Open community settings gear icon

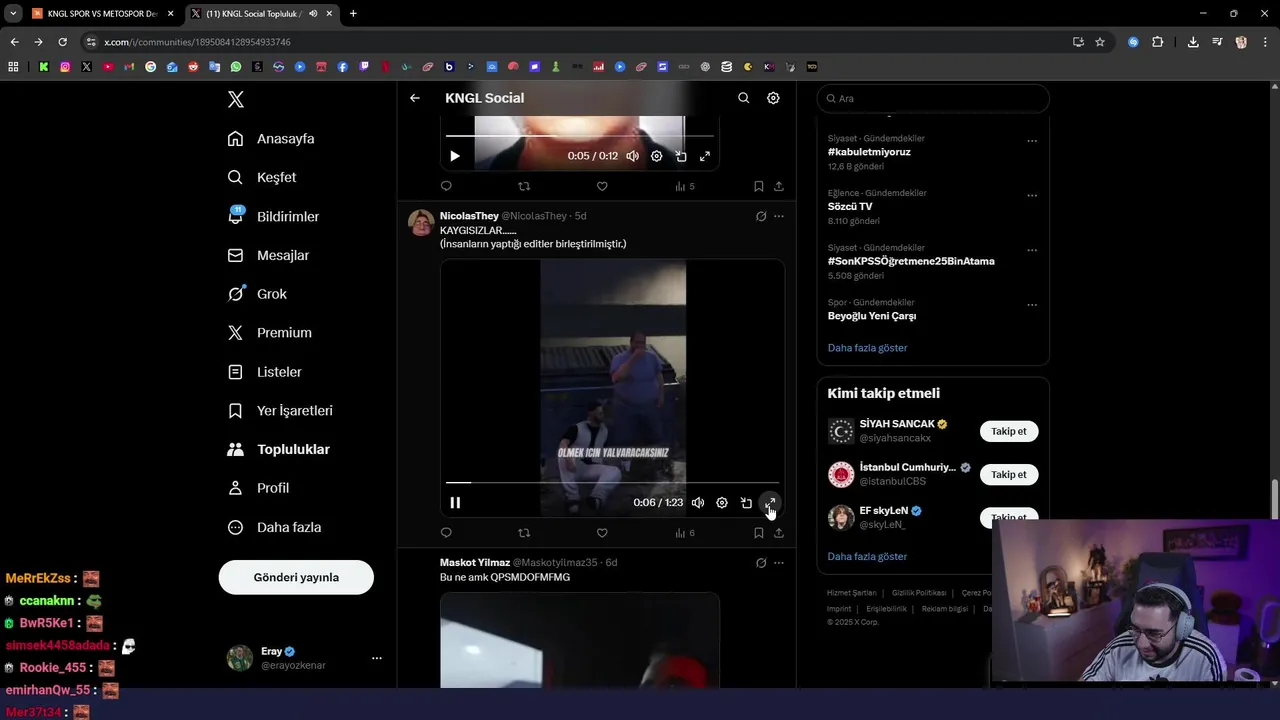point(773,98)
